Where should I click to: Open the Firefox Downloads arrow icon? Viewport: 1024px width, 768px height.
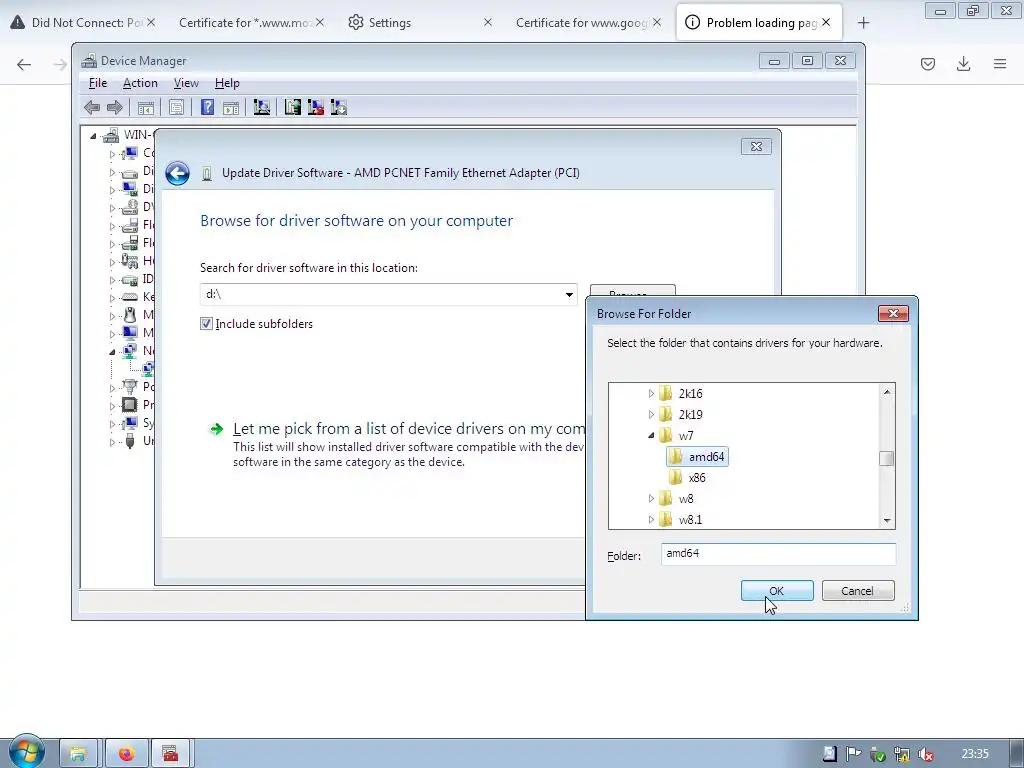coord(963,64)
